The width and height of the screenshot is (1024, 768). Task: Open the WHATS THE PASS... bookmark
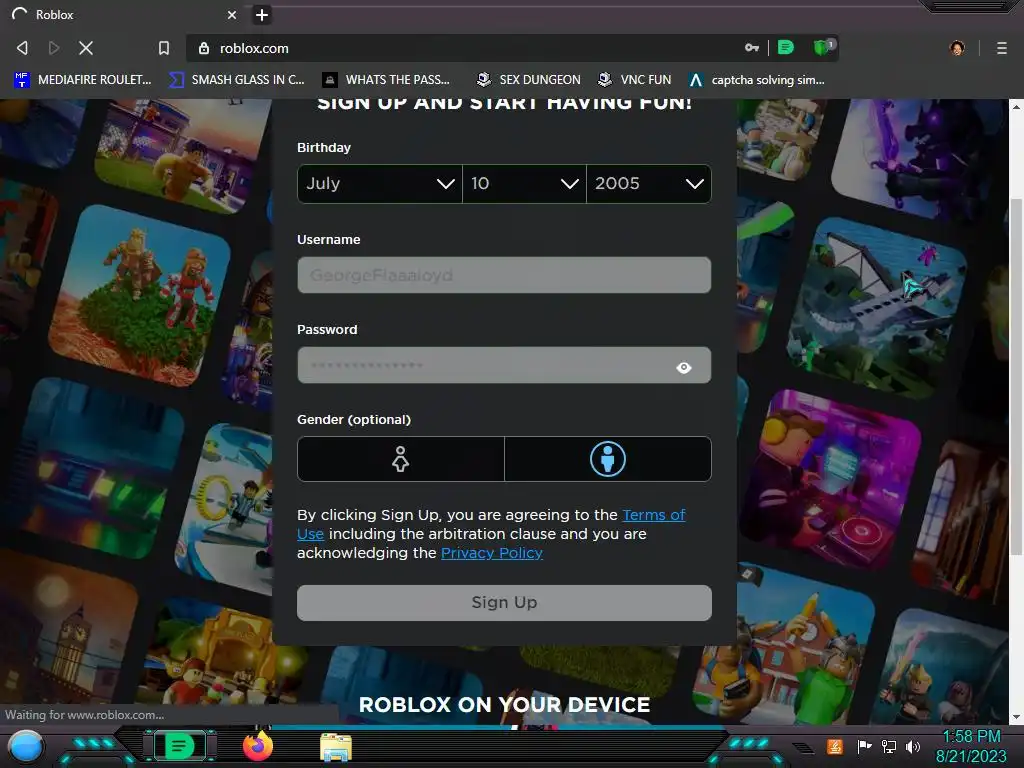[x=386, y=80]
